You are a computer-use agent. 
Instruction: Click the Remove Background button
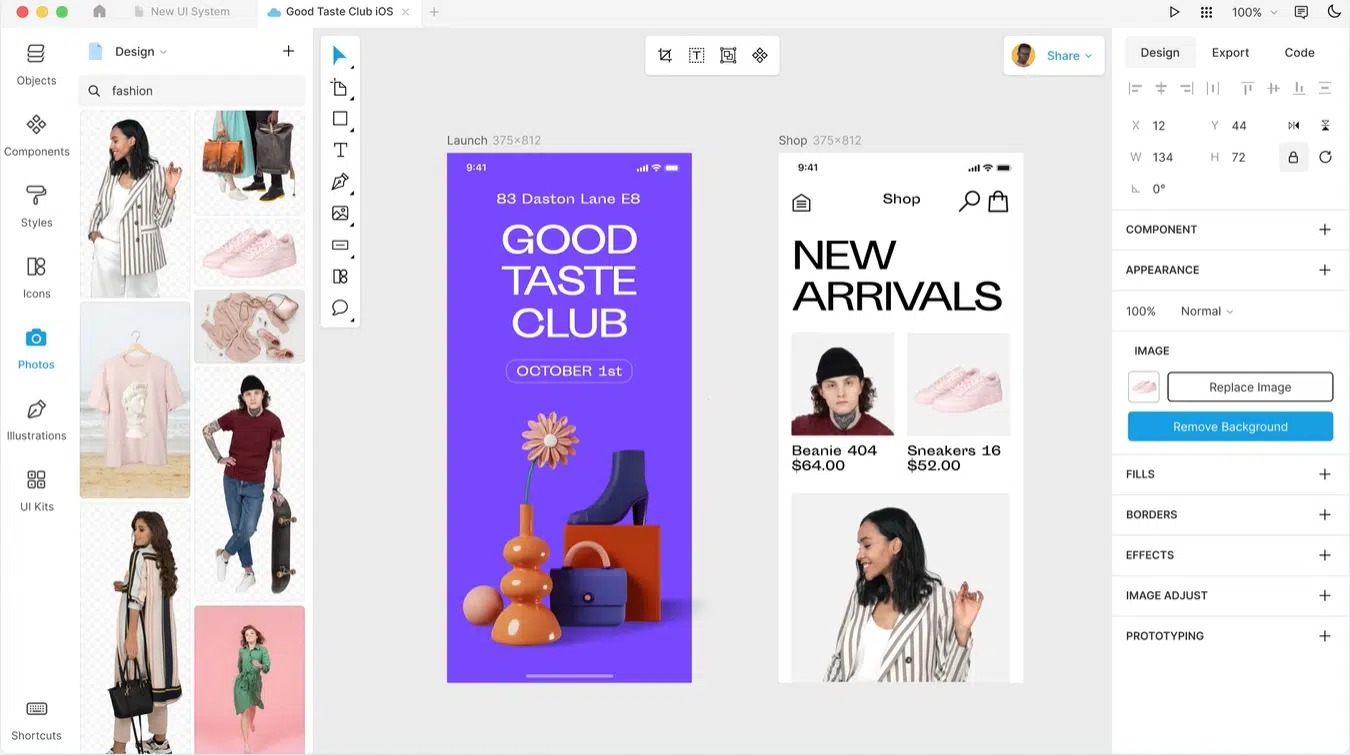pos(1229,426)
